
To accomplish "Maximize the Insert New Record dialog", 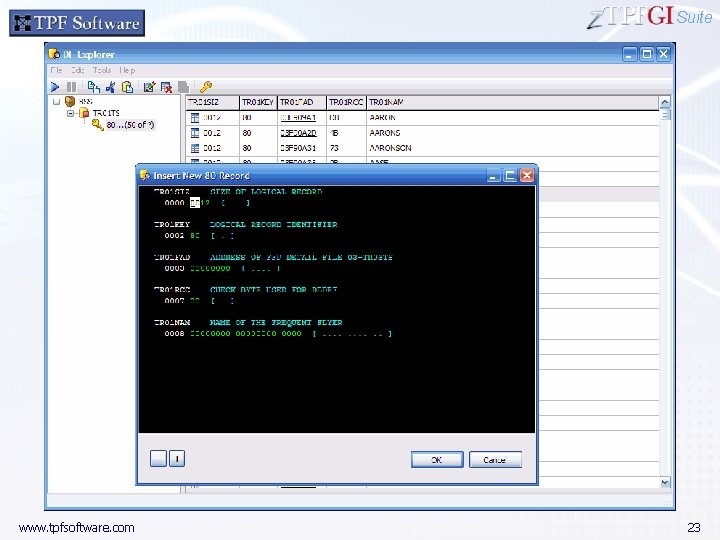I will click(x=510, y=175).
